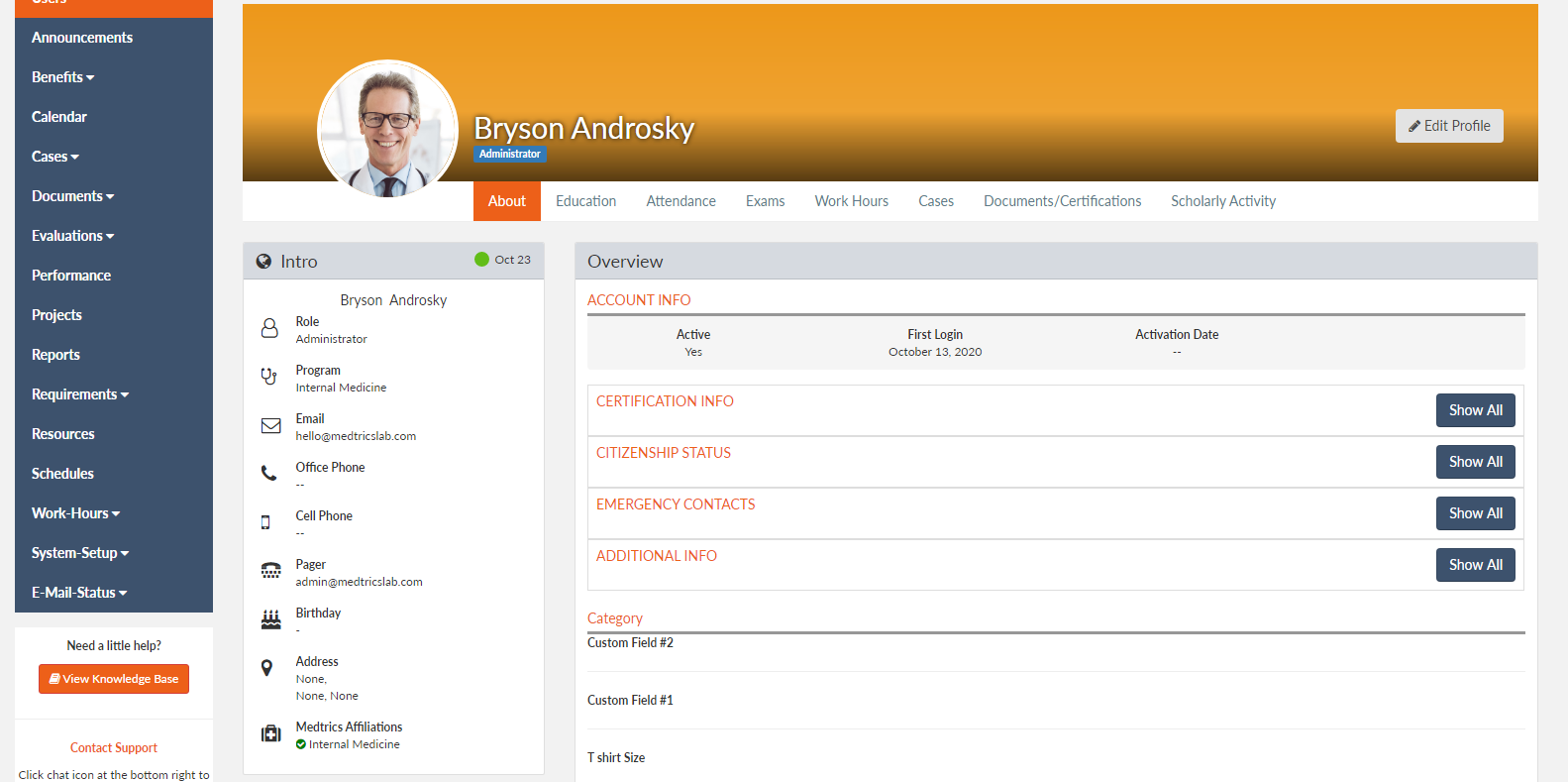Image resolution: width=1568 pixels, height=782 pixels.
Task: Click the stethoscope icon next to Program
Action: (269, 377)
